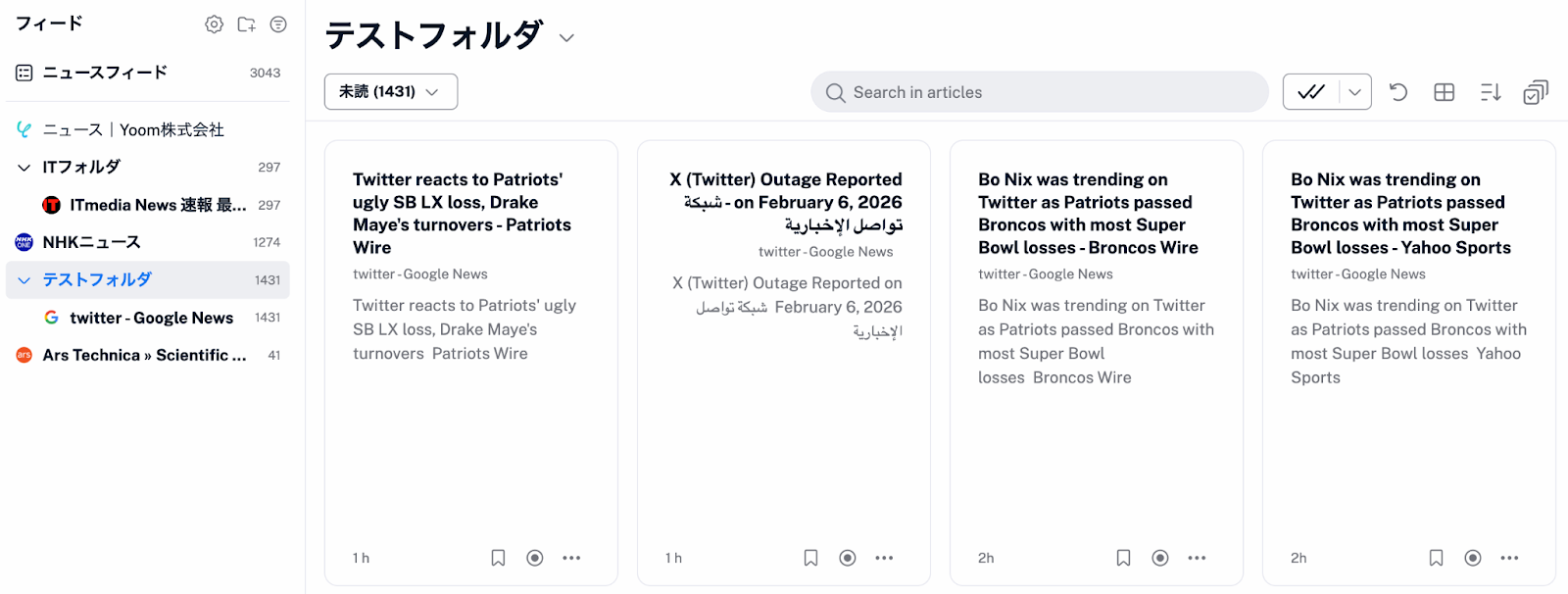The image size is (1568, 594).
Task: Click the refresh articles icon
Action: click(1398, 92)
